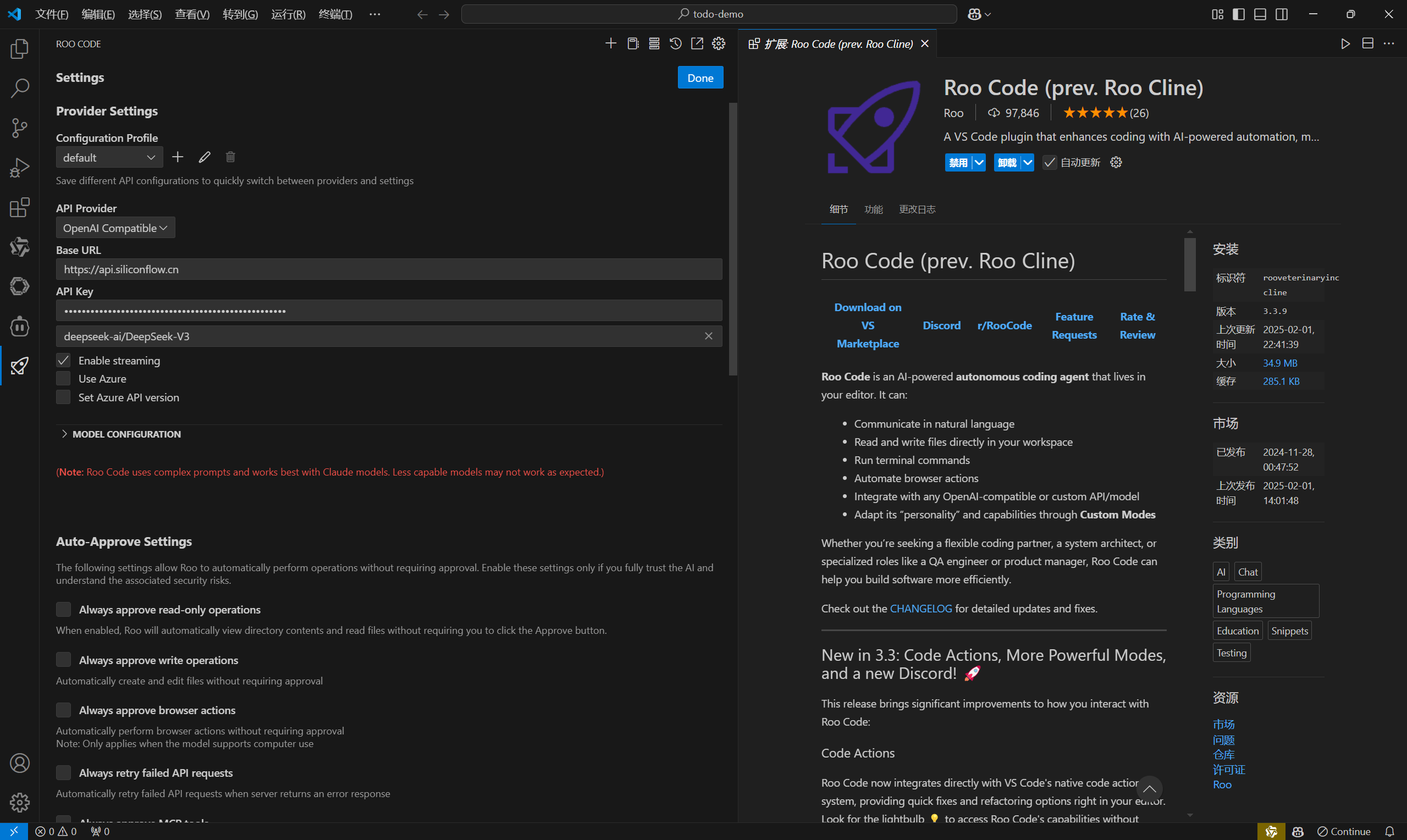This screenshot has width=1407, height=840.
Task: Delete configuration profile trash icon
Action: (230, 157)
